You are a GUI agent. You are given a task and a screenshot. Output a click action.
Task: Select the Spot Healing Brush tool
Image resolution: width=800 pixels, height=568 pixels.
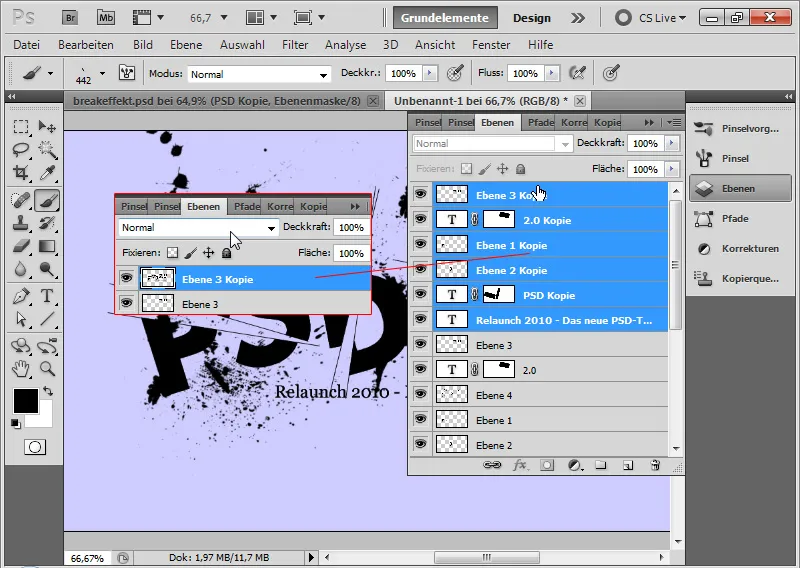click(x=20, y=200)
